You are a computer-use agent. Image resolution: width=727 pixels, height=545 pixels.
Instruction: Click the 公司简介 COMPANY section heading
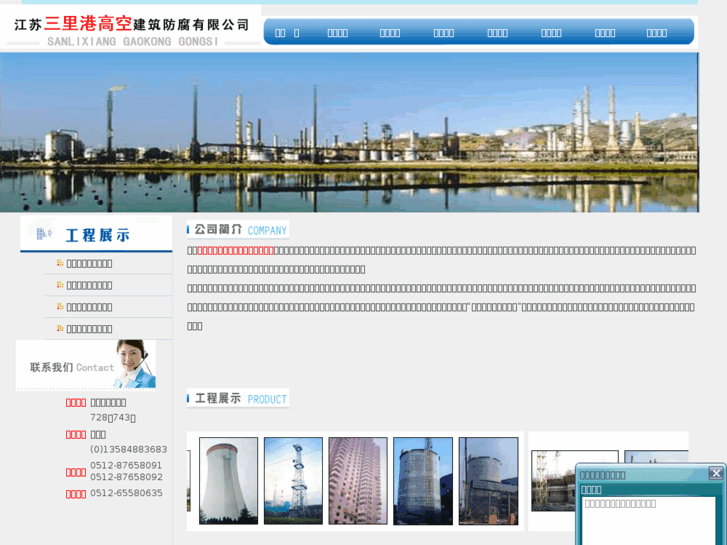pos(238,230)
